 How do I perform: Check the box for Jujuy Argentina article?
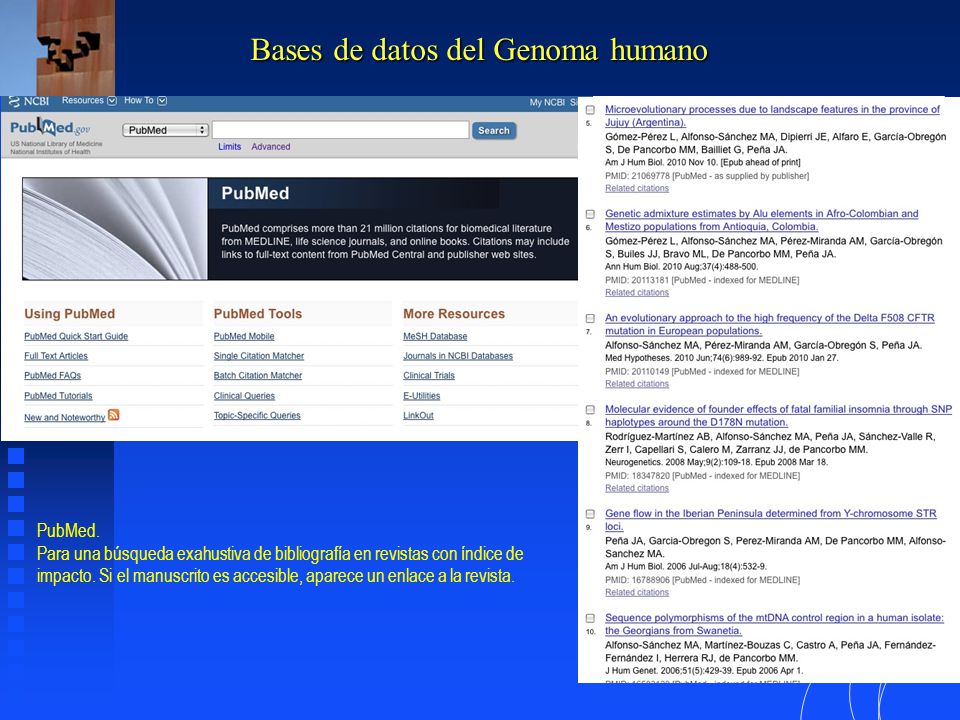coord(590,110)
